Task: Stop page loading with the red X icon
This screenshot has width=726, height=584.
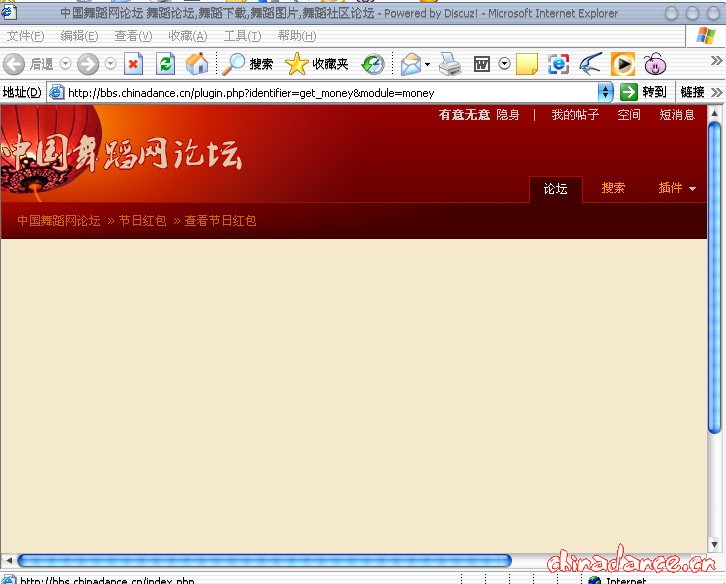Action: 133,64
